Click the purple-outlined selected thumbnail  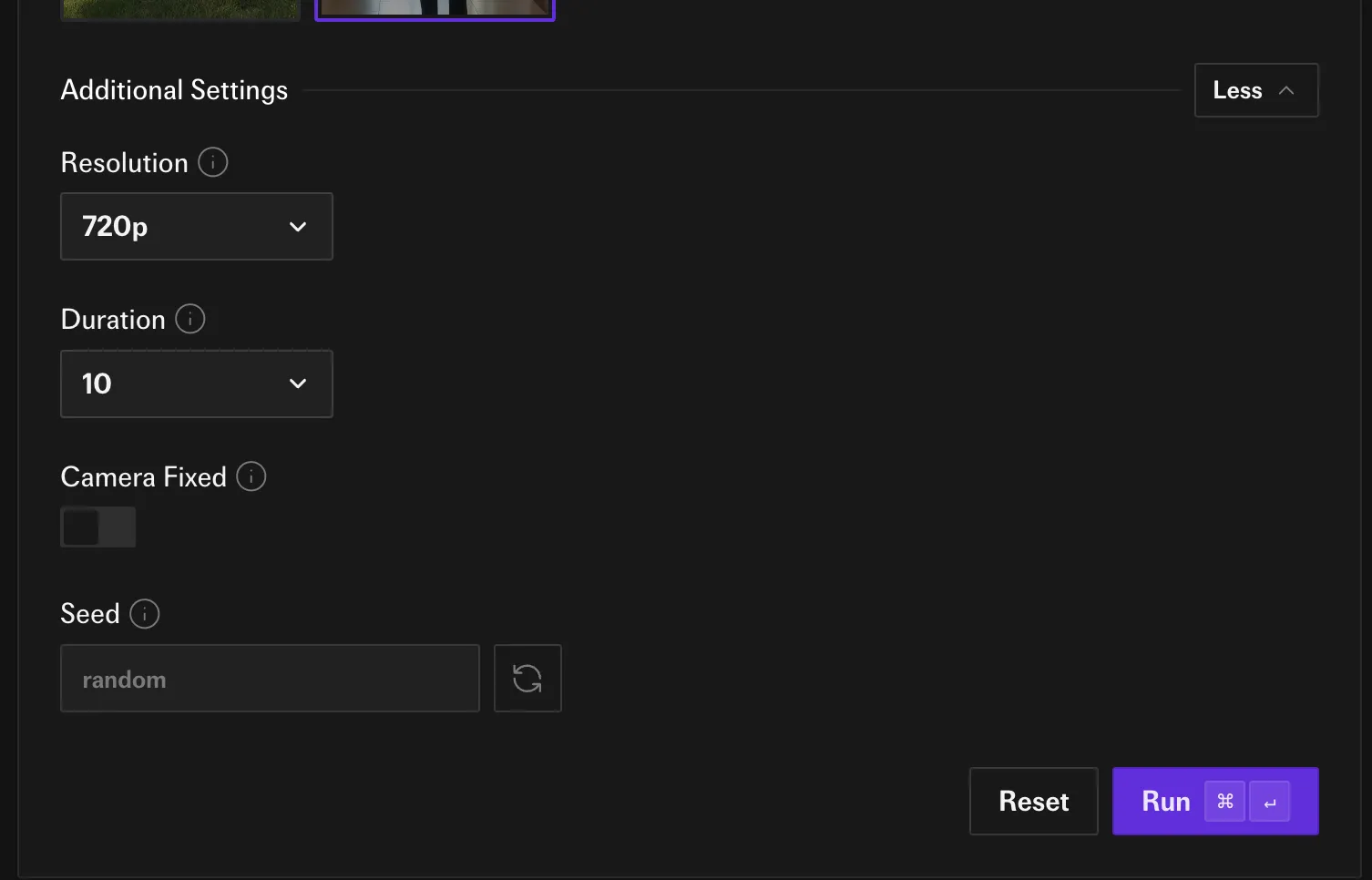[x=435, y=8]
